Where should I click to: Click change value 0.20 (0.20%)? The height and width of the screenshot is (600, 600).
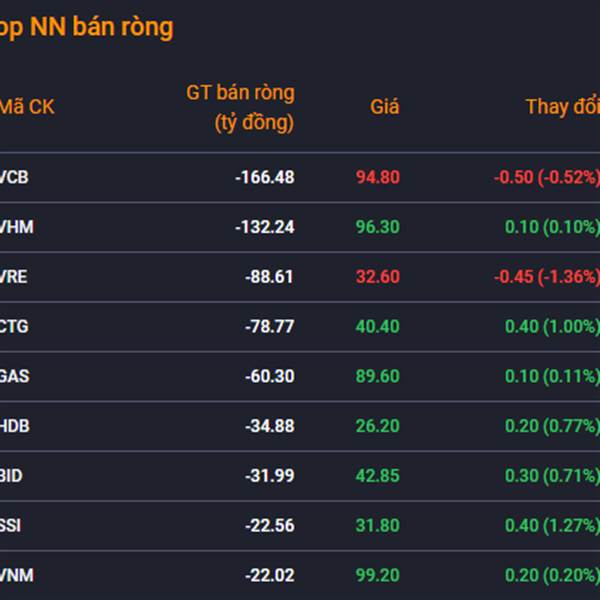coord(552,575)
